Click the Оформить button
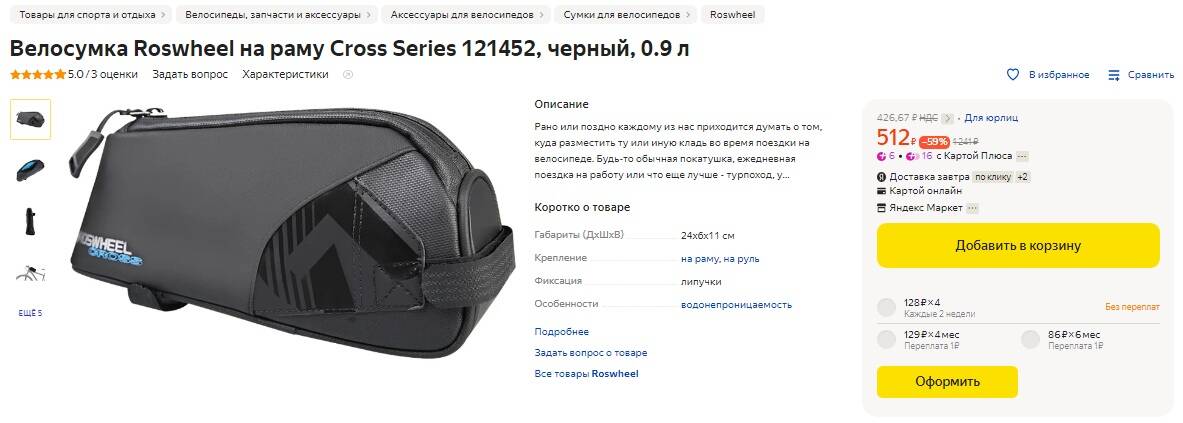1183x423 pixels. [947, 382]
